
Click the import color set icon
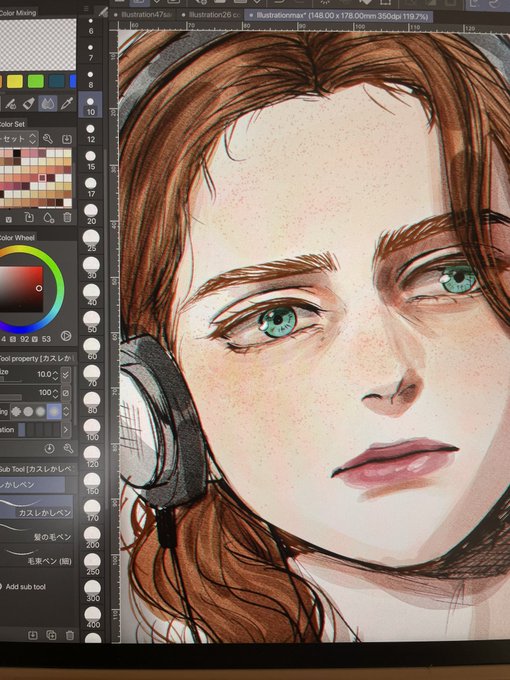(67, 139)
